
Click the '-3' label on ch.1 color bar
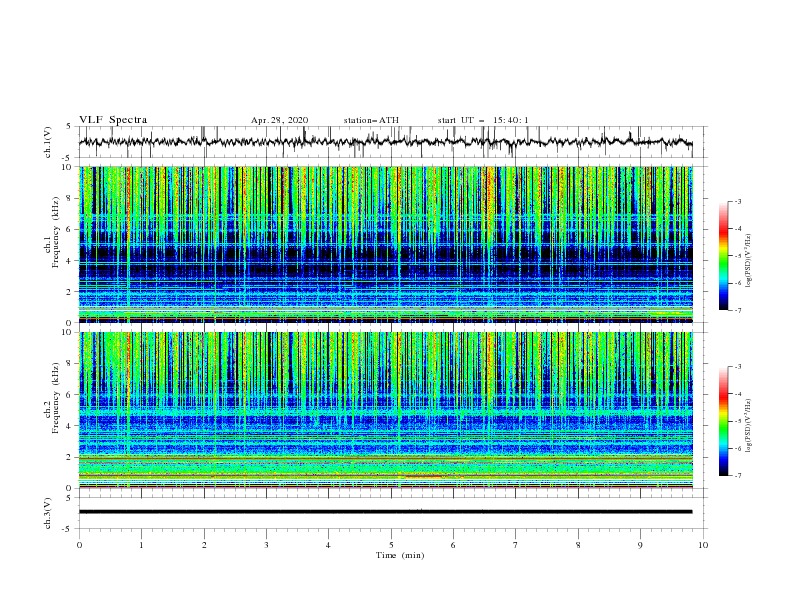738,201
